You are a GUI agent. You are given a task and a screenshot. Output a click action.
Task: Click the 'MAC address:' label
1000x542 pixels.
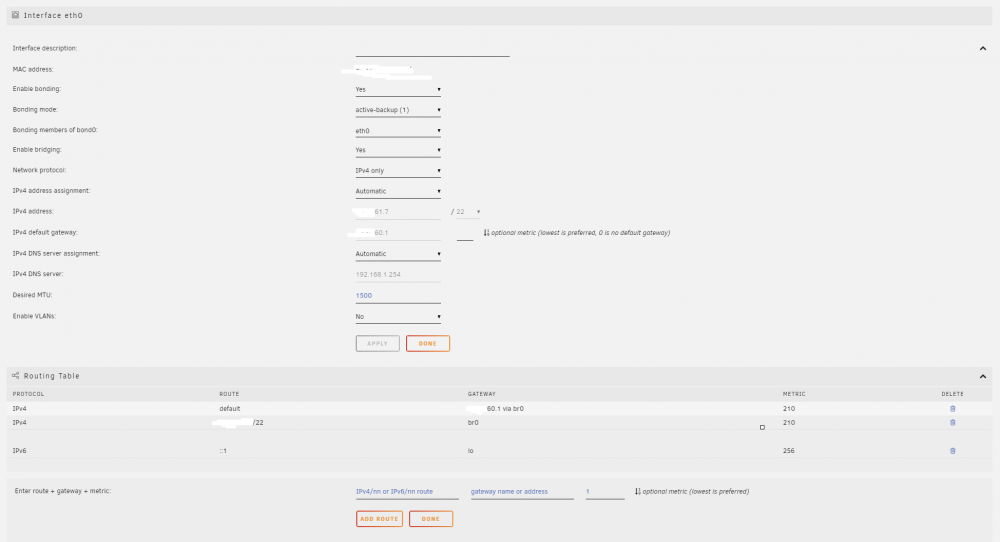[x=33, y=70]
